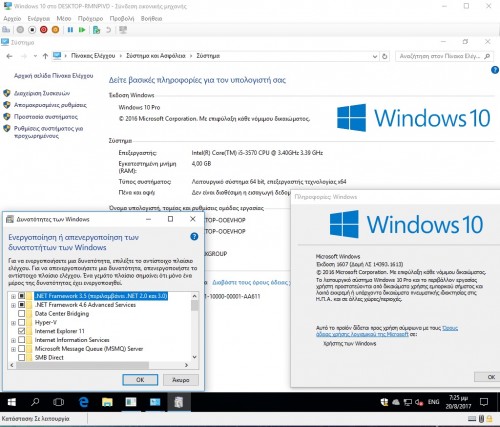Click the ENG language indicator in tray
500x427 pixels.
click(x=433, y=402)
